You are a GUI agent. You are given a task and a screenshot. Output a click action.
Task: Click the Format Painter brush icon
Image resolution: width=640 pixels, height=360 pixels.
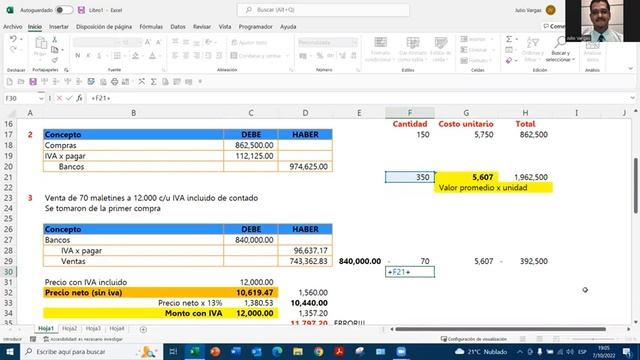coord(55,60)
